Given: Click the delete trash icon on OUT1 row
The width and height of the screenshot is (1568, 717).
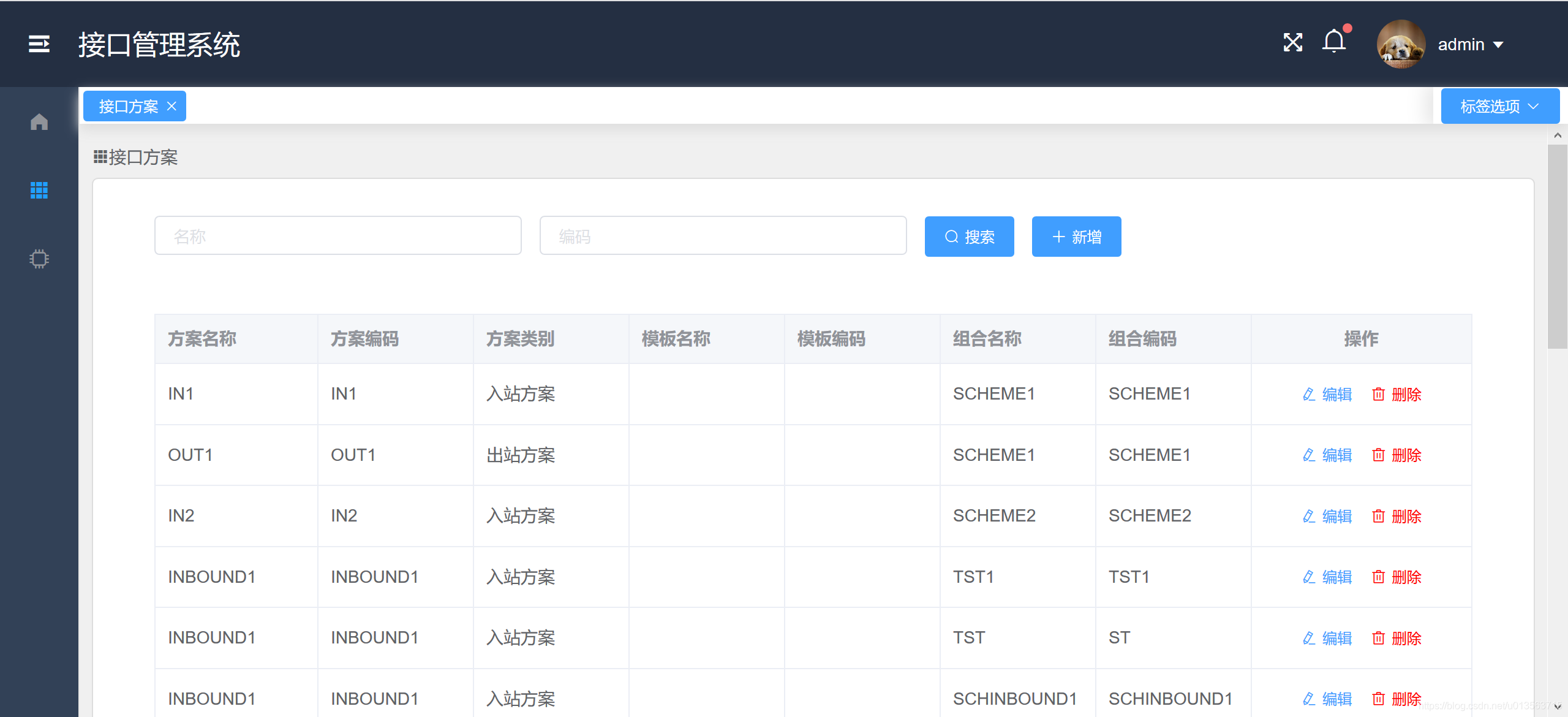Looking at the screenshot, I should [x=1379, y=455].
